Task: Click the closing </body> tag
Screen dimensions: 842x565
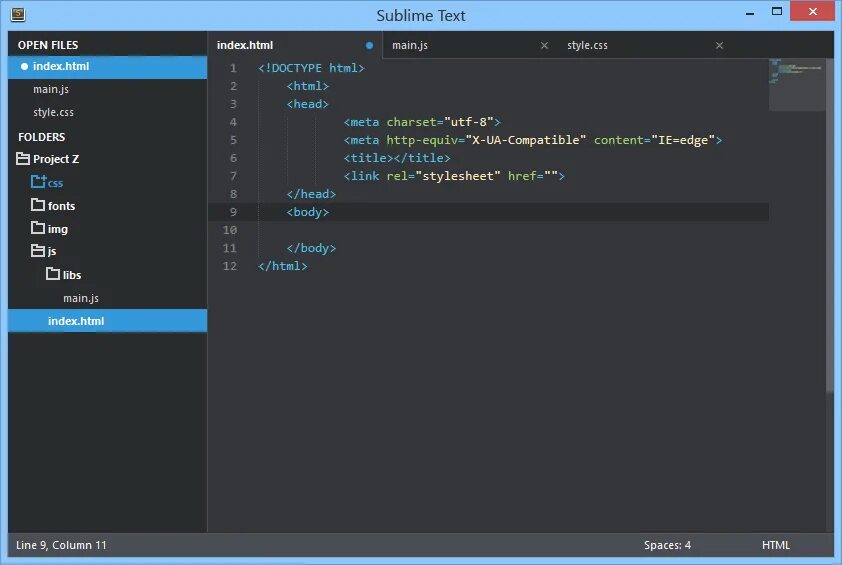Action: pos(311,248)
